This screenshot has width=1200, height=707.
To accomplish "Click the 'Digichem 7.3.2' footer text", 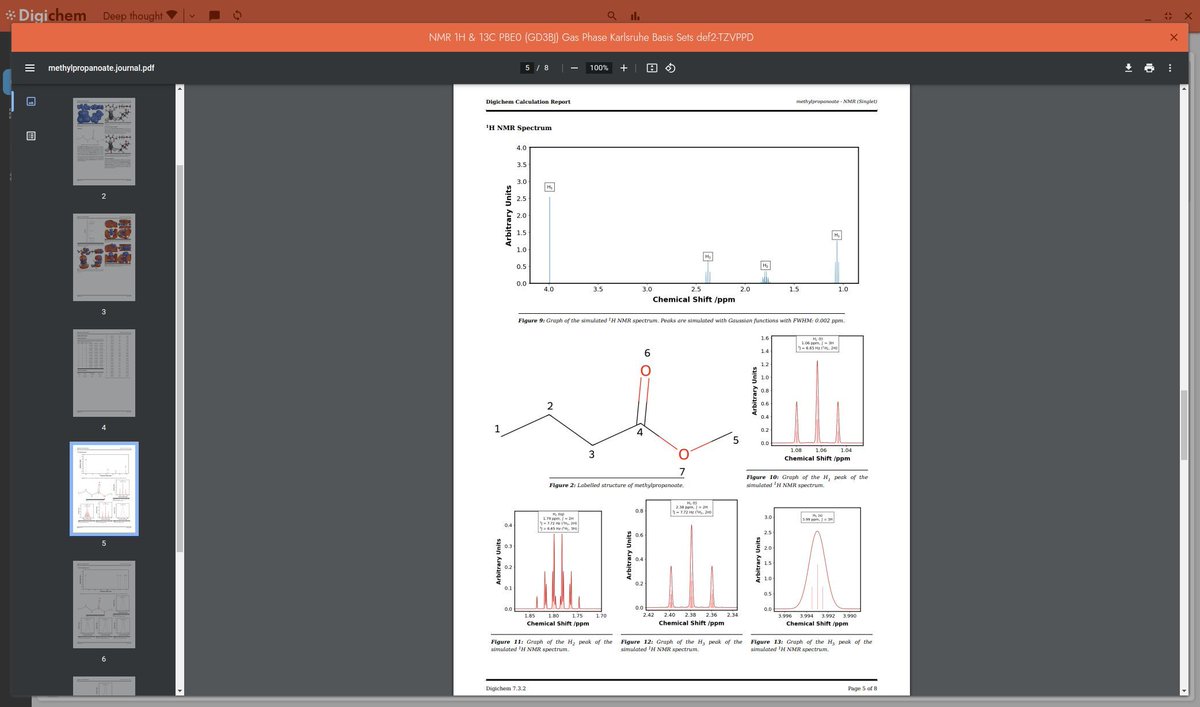I will click(506, 689).
